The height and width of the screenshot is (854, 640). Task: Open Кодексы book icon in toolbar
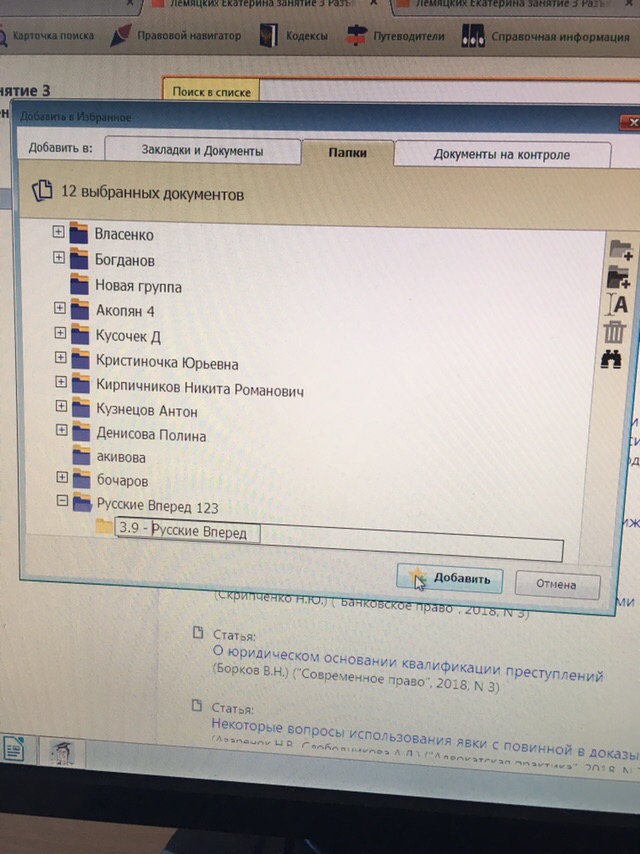269,35
